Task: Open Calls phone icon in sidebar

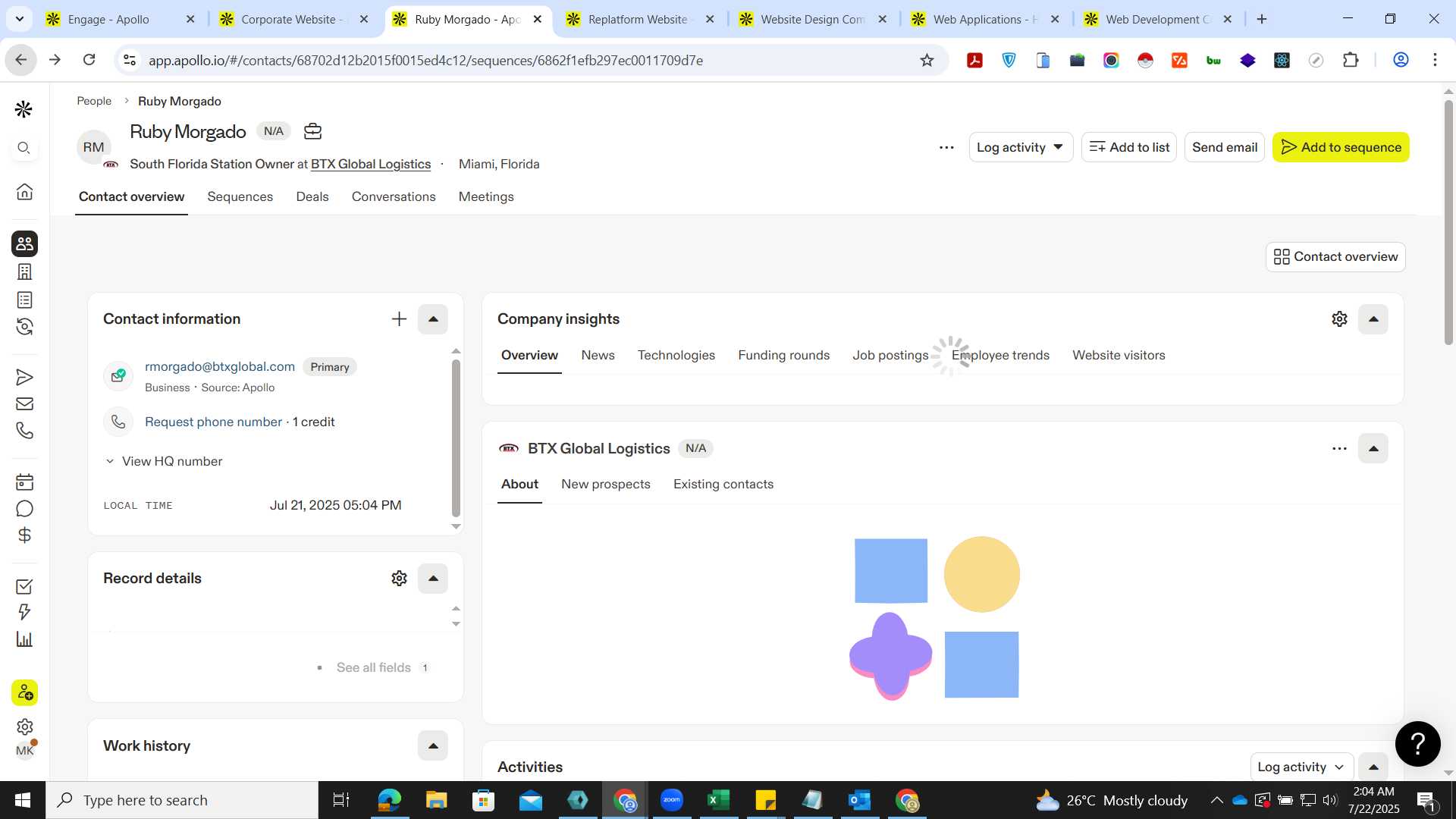Action: pyautogui.click(x=24, y=430)
